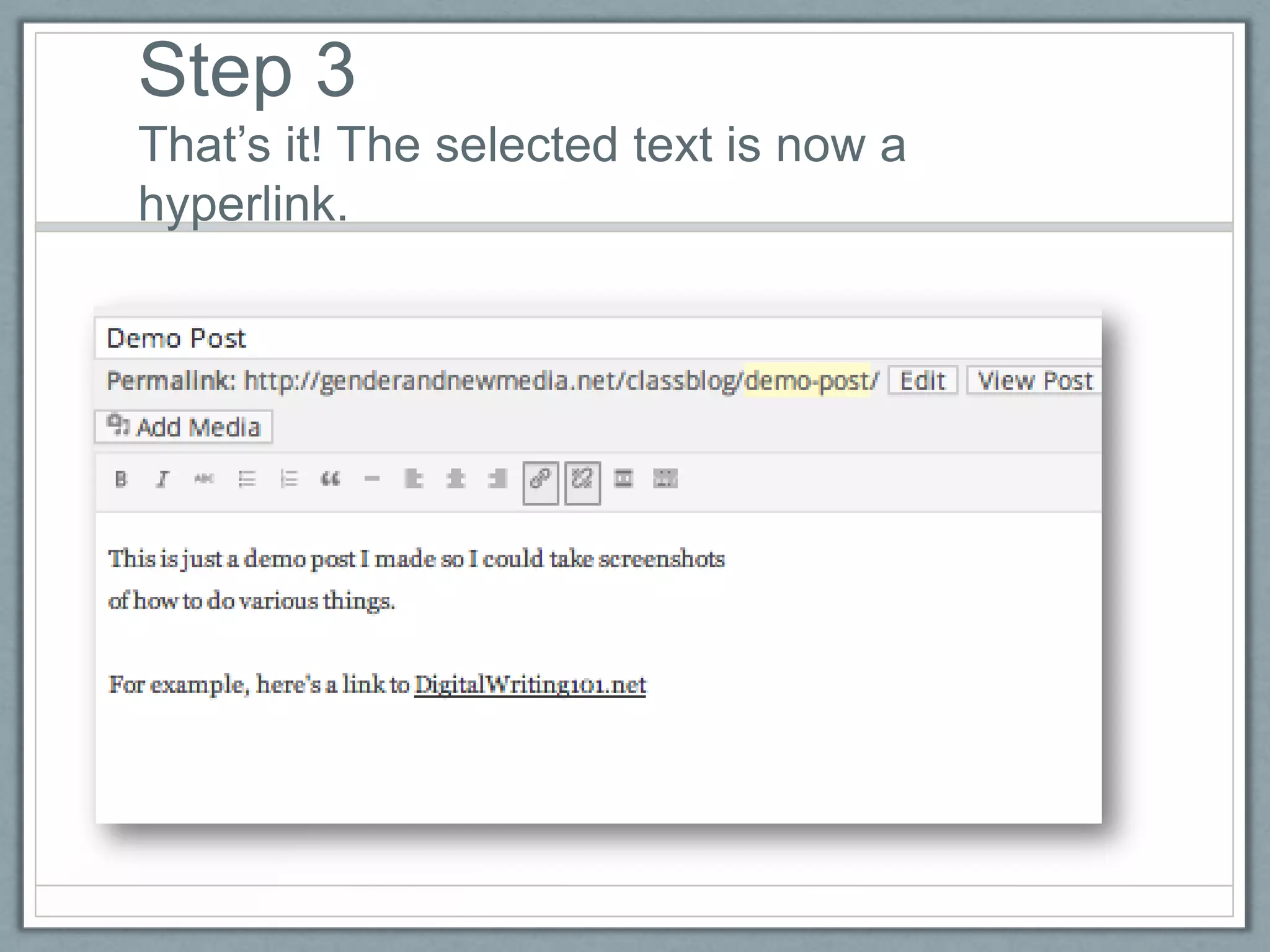The height and width of the screenshot is (952, 1270).
Task: Toggle italic formatting in editor toolbar
Action: click(x=162, y=479)
